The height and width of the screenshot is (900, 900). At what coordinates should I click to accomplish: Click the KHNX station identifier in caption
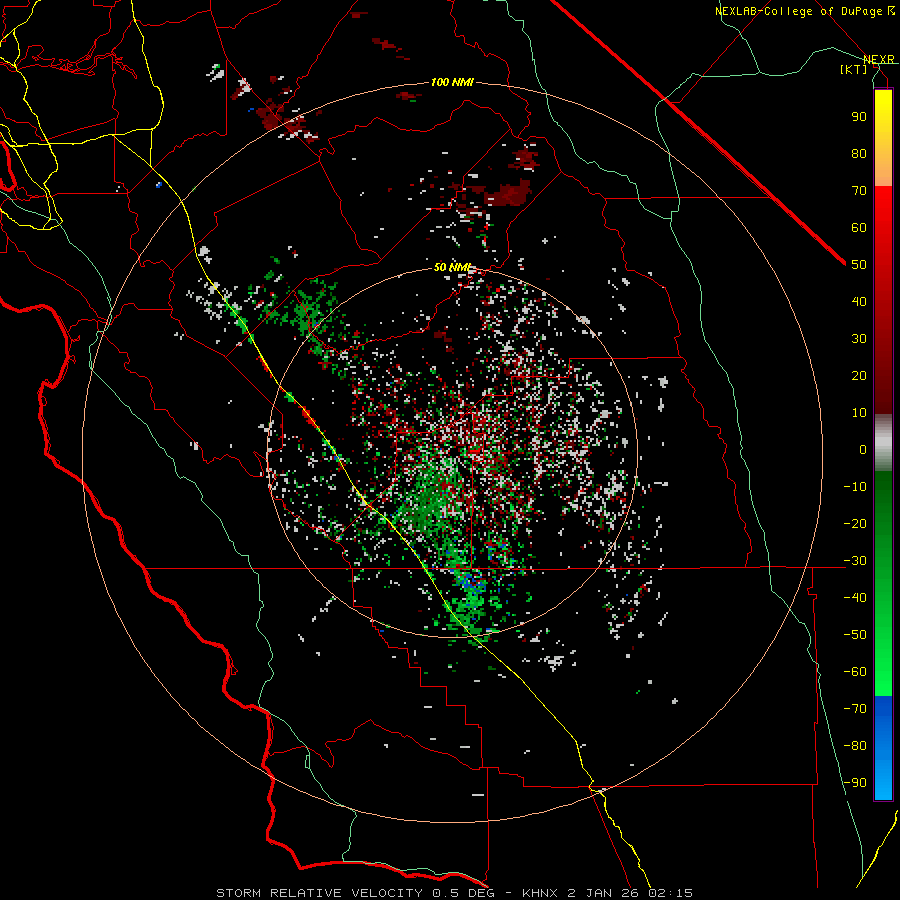(540, 893)
